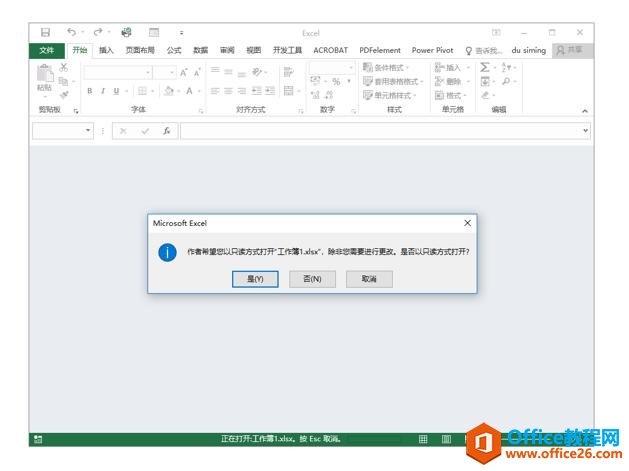Click the Merge and Center icon
The width and height of the screenshot is (629, 471).
tap(288, 91)
